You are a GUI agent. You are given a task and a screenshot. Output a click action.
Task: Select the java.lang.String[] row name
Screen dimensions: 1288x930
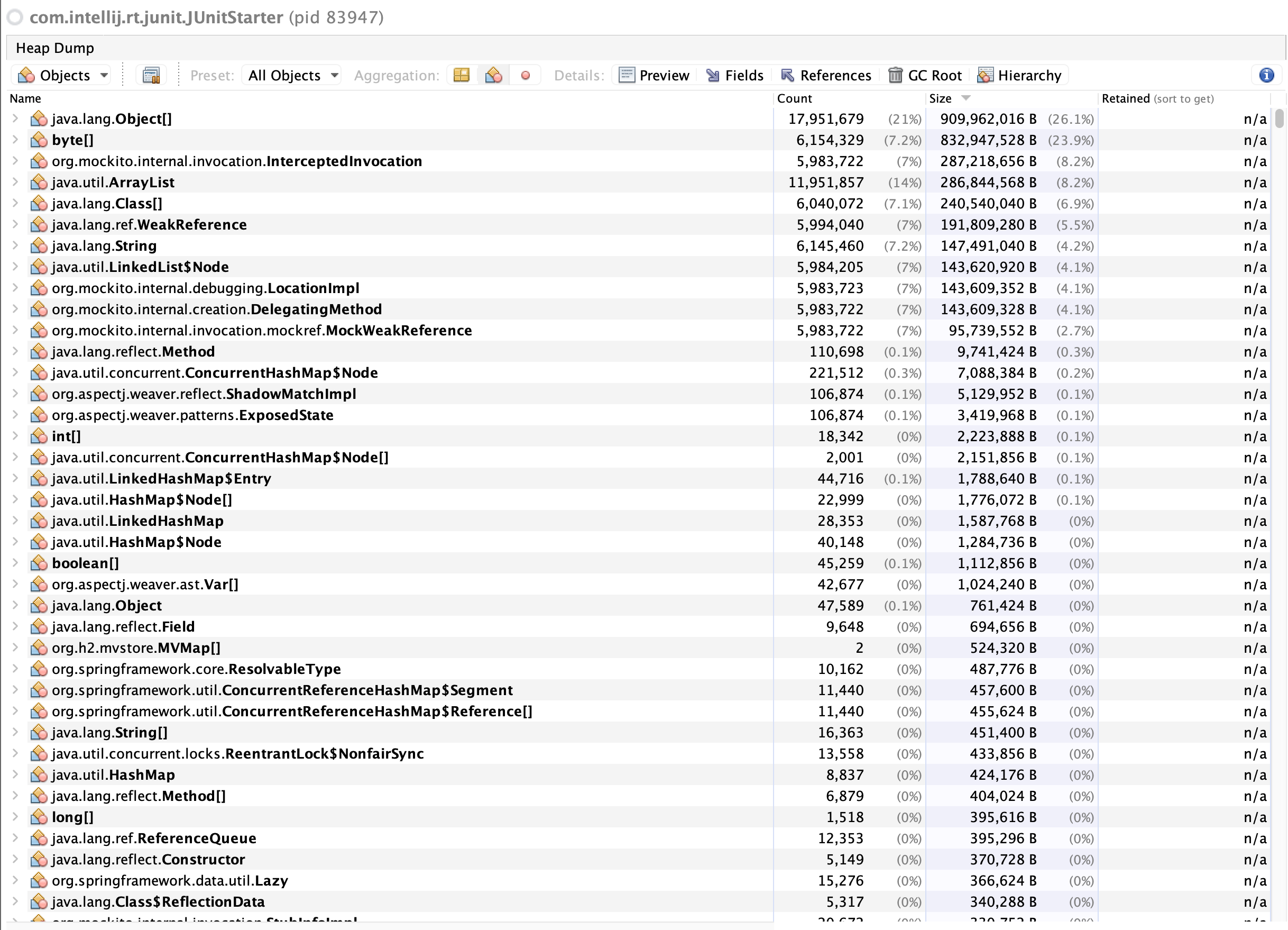[x=109, y=732]
